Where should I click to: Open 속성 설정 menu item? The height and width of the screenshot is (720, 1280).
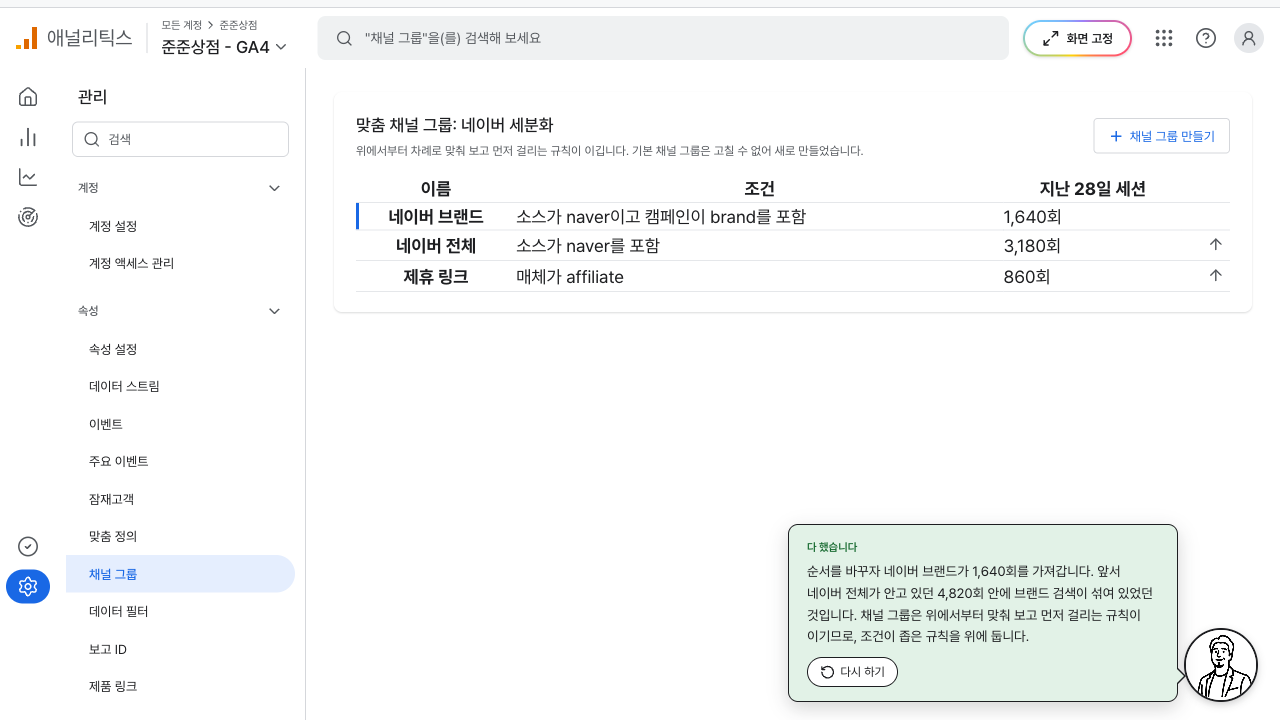[180, 349]
